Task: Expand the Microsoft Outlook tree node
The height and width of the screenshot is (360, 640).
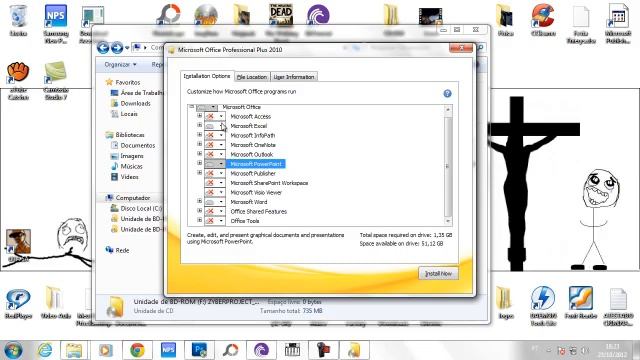Action: click(200, 154)
